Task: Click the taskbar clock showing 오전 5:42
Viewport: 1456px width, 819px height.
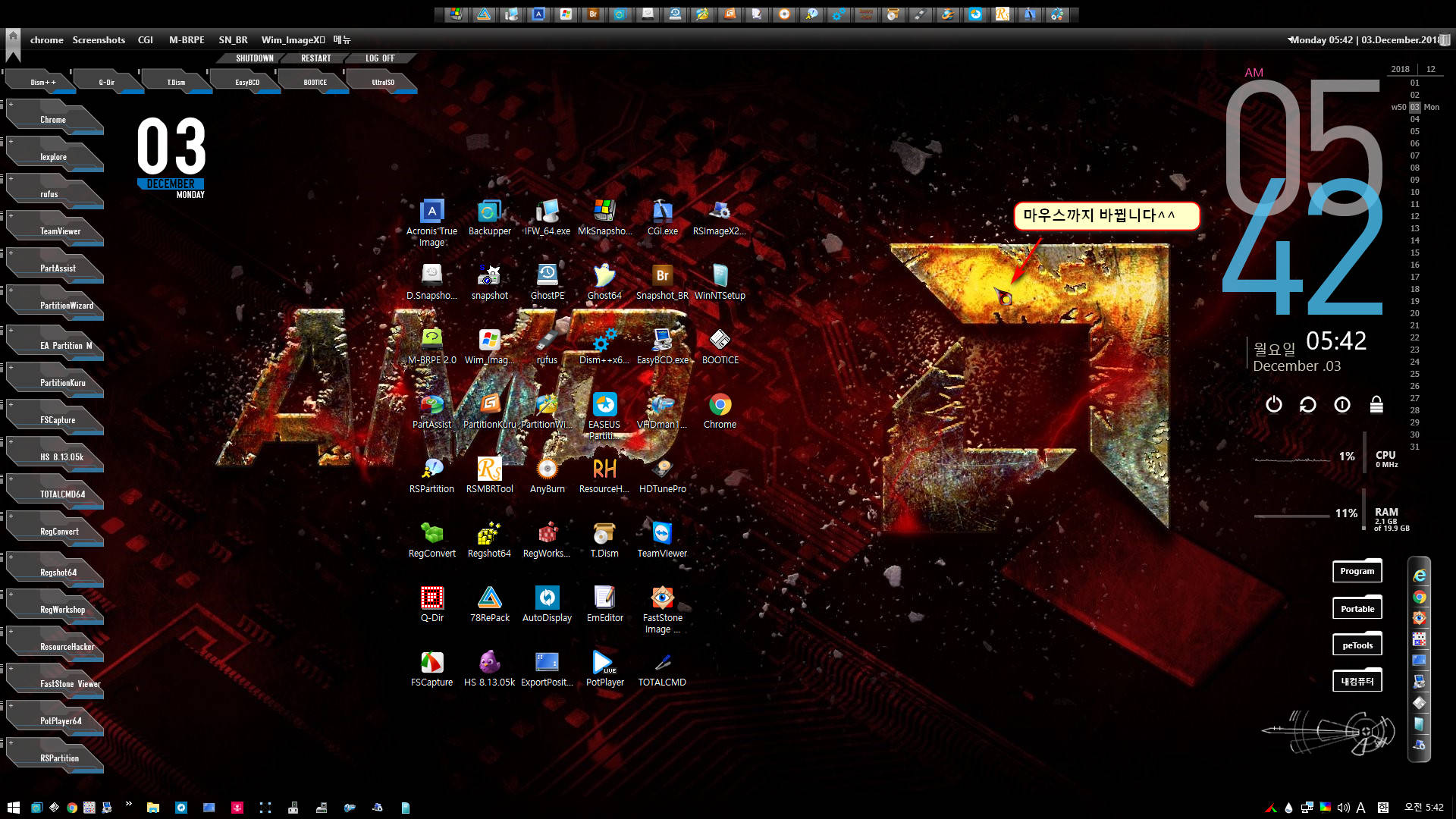Action: point(1423,808)
